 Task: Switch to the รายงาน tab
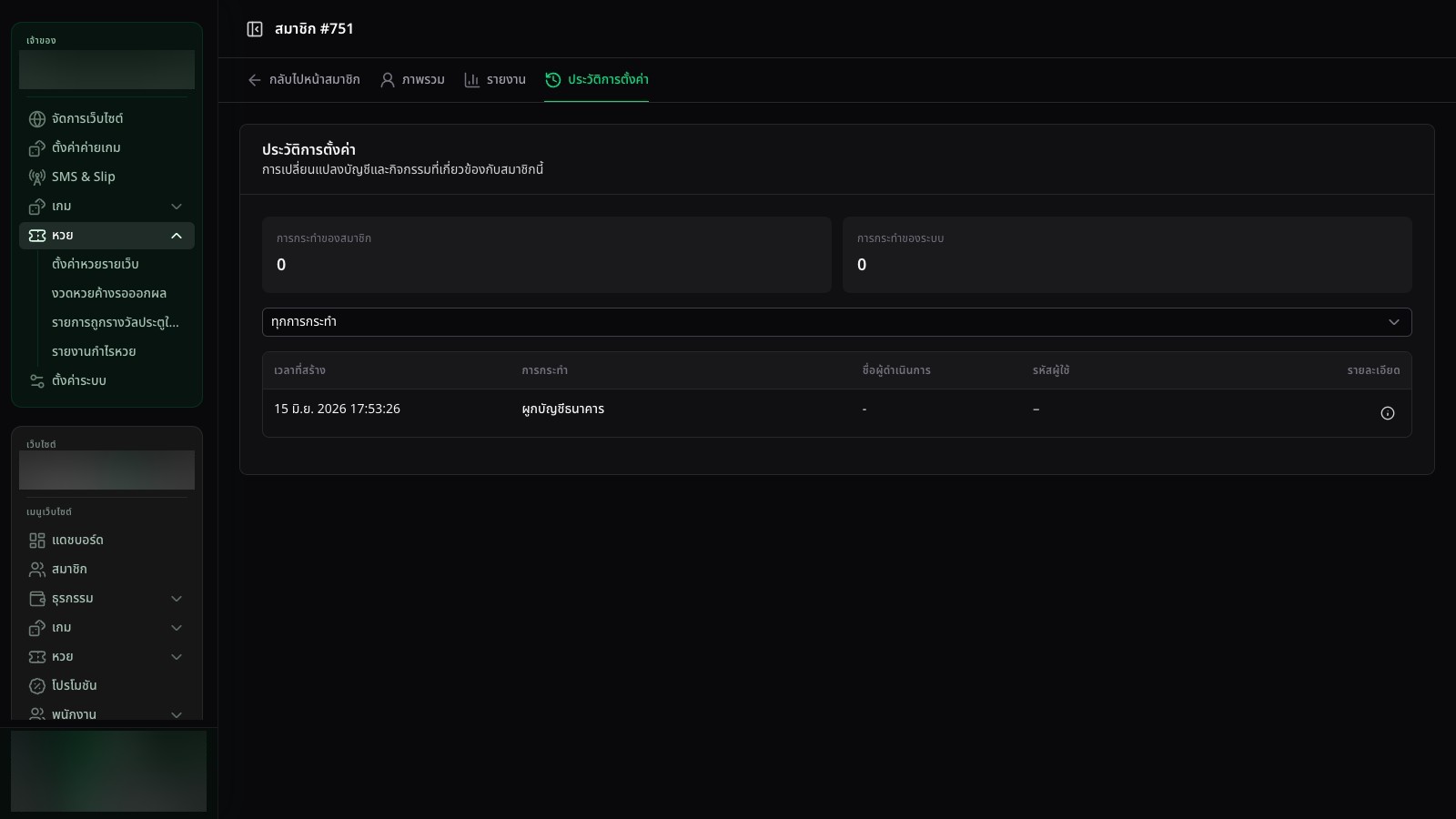coord(495,80)
